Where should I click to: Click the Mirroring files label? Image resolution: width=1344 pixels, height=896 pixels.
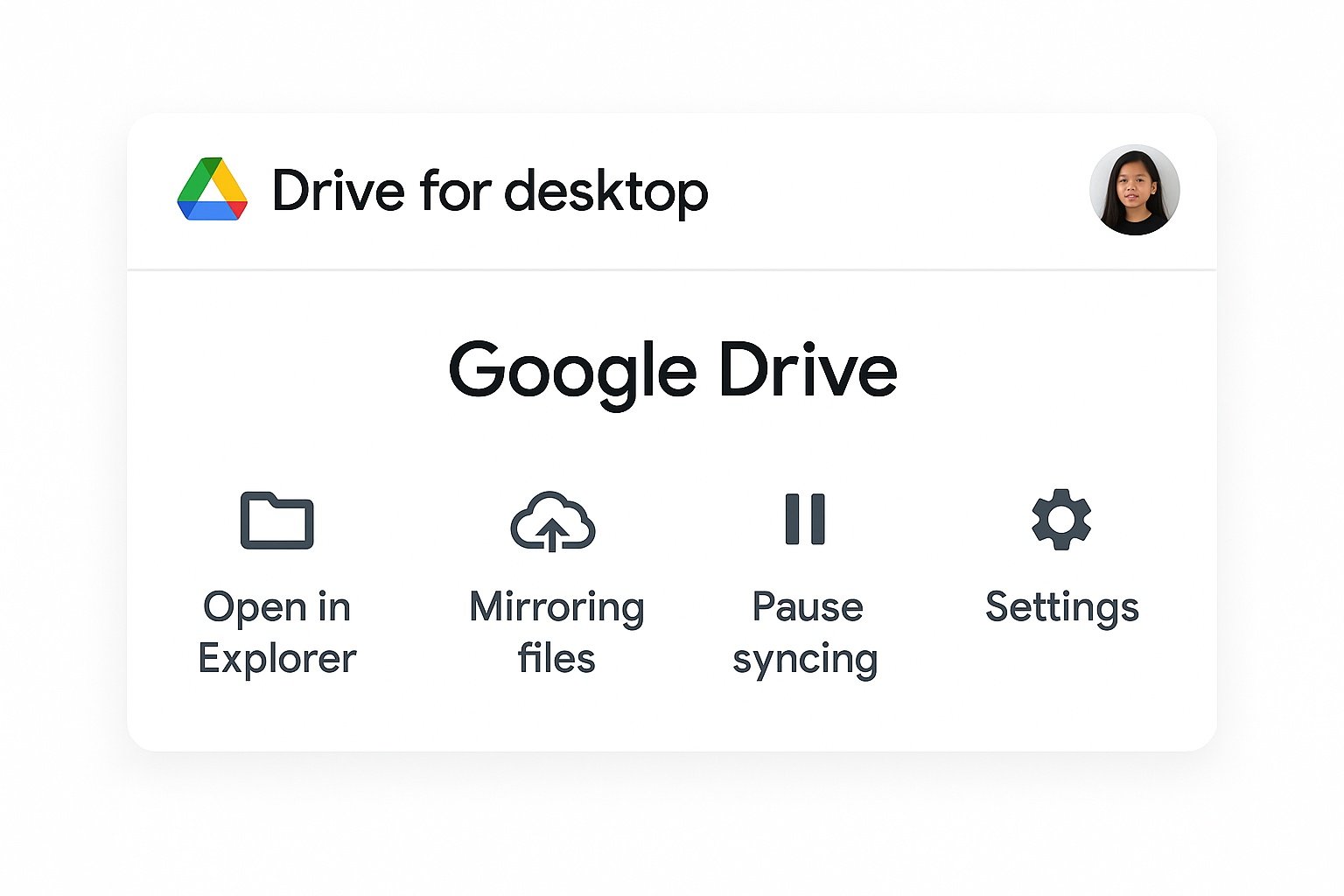click(556, 632)
